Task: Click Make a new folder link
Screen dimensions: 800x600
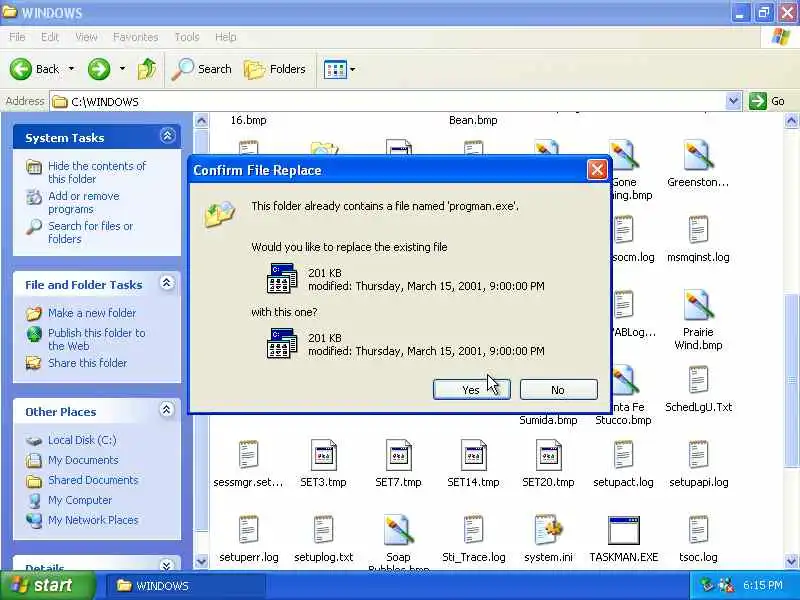Action: 92,313
